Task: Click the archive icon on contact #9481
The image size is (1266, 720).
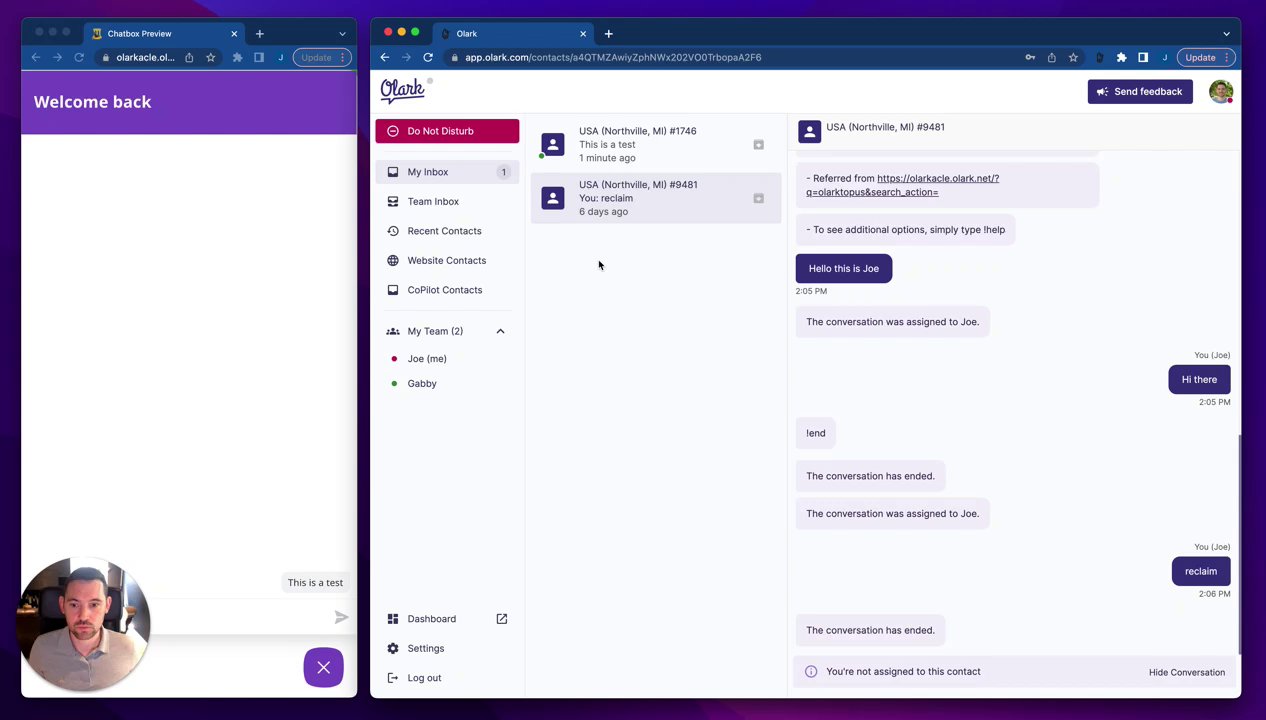Action: tap(758, 198)
